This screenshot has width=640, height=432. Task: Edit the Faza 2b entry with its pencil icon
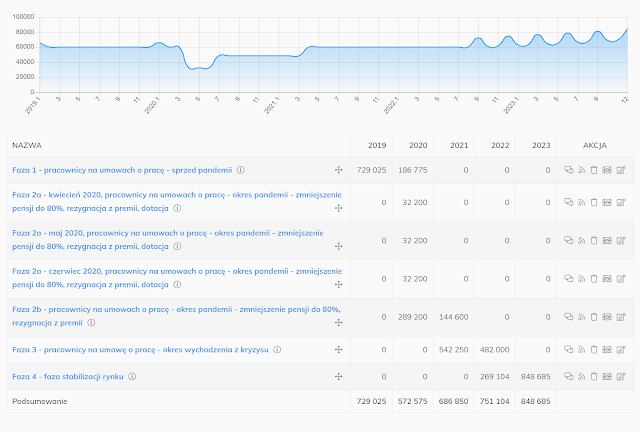coord(621,316)
